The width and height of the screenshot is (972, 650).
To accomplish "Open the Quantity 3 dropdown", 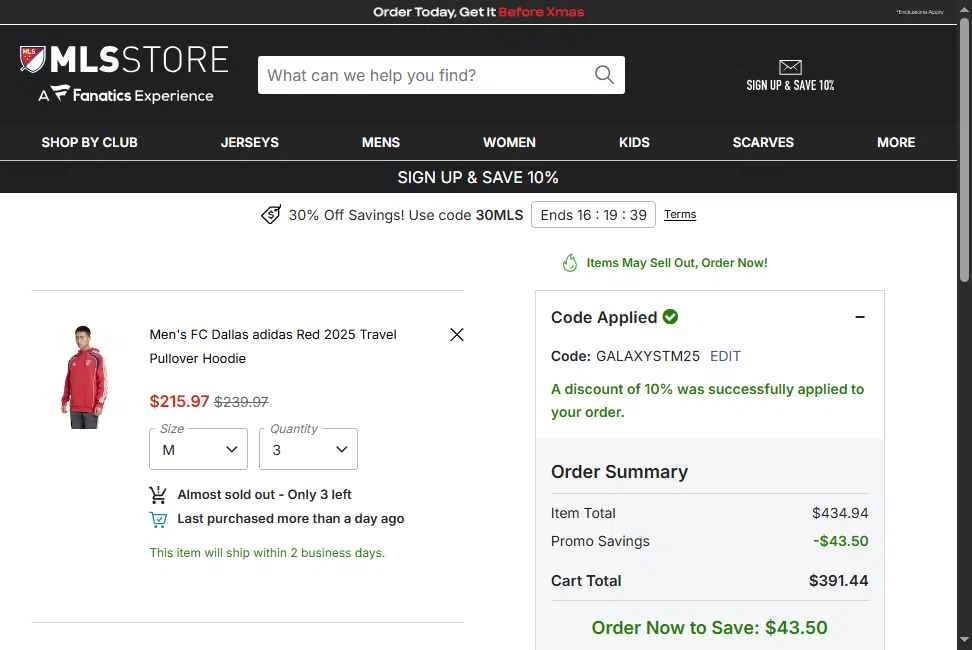I will 308,449.
